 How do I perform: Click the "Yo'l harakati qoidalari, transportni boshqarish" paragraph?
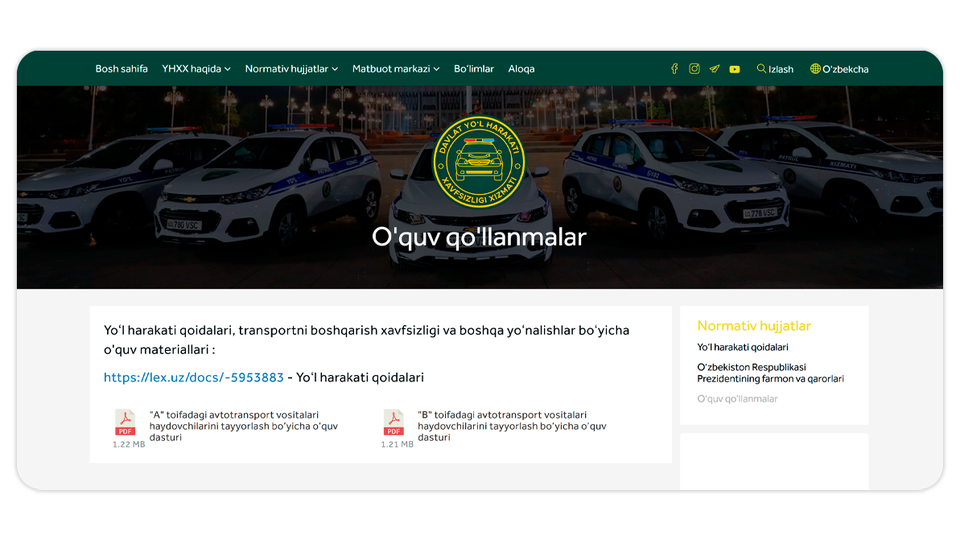coord(367,340)
